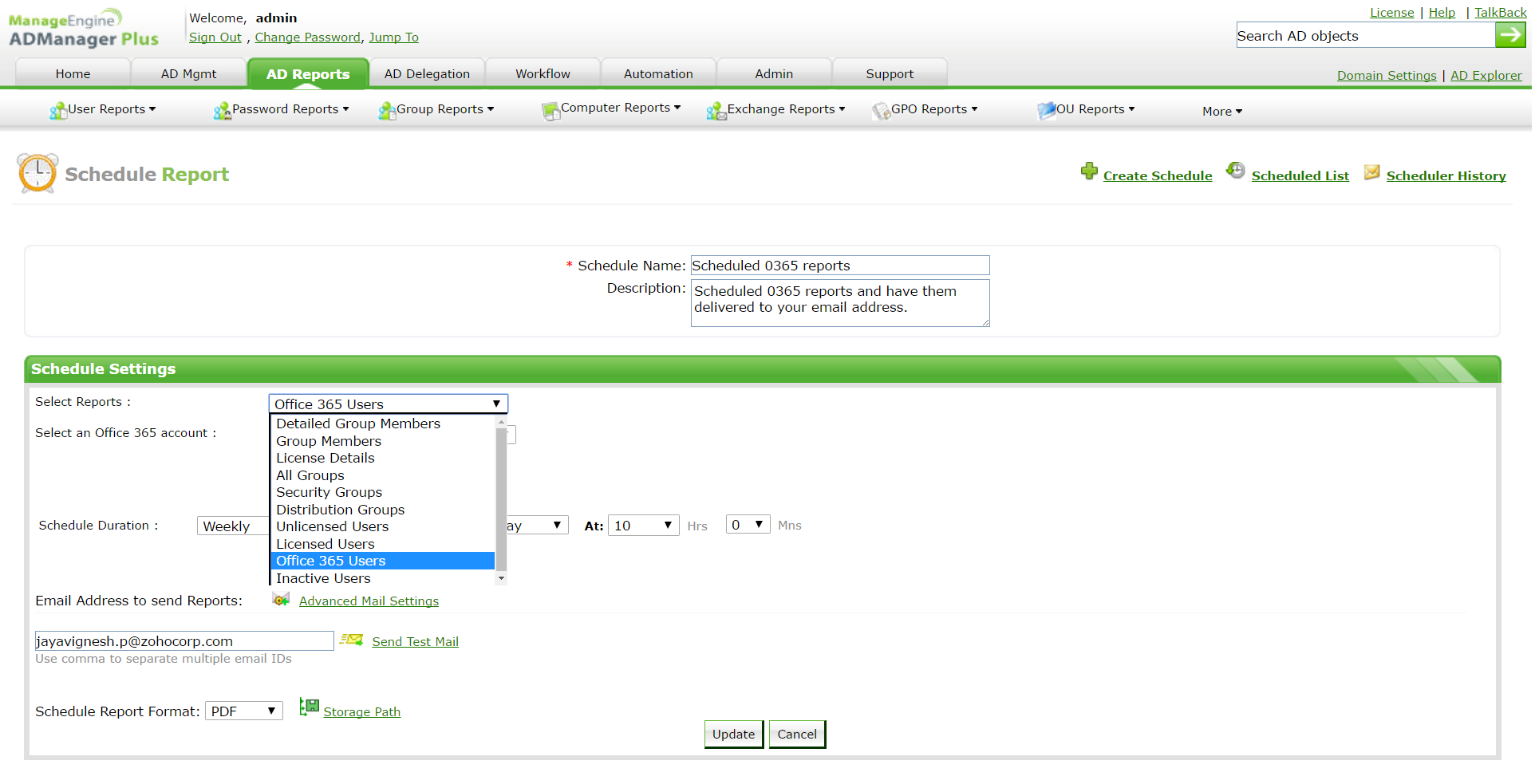Collapse the Select Reports combo box
The height and width of the screenshot is (784, 1535).
coord(389,404)
